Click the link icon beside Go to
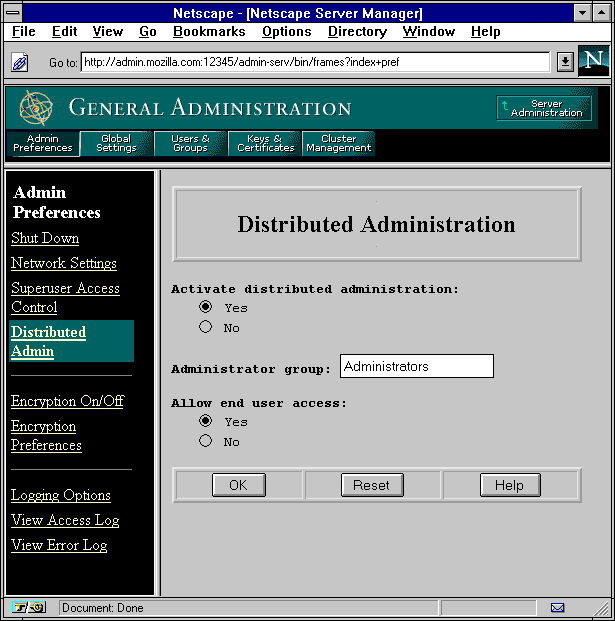Viewport: 615px width, 621px height. coord(20,62)
